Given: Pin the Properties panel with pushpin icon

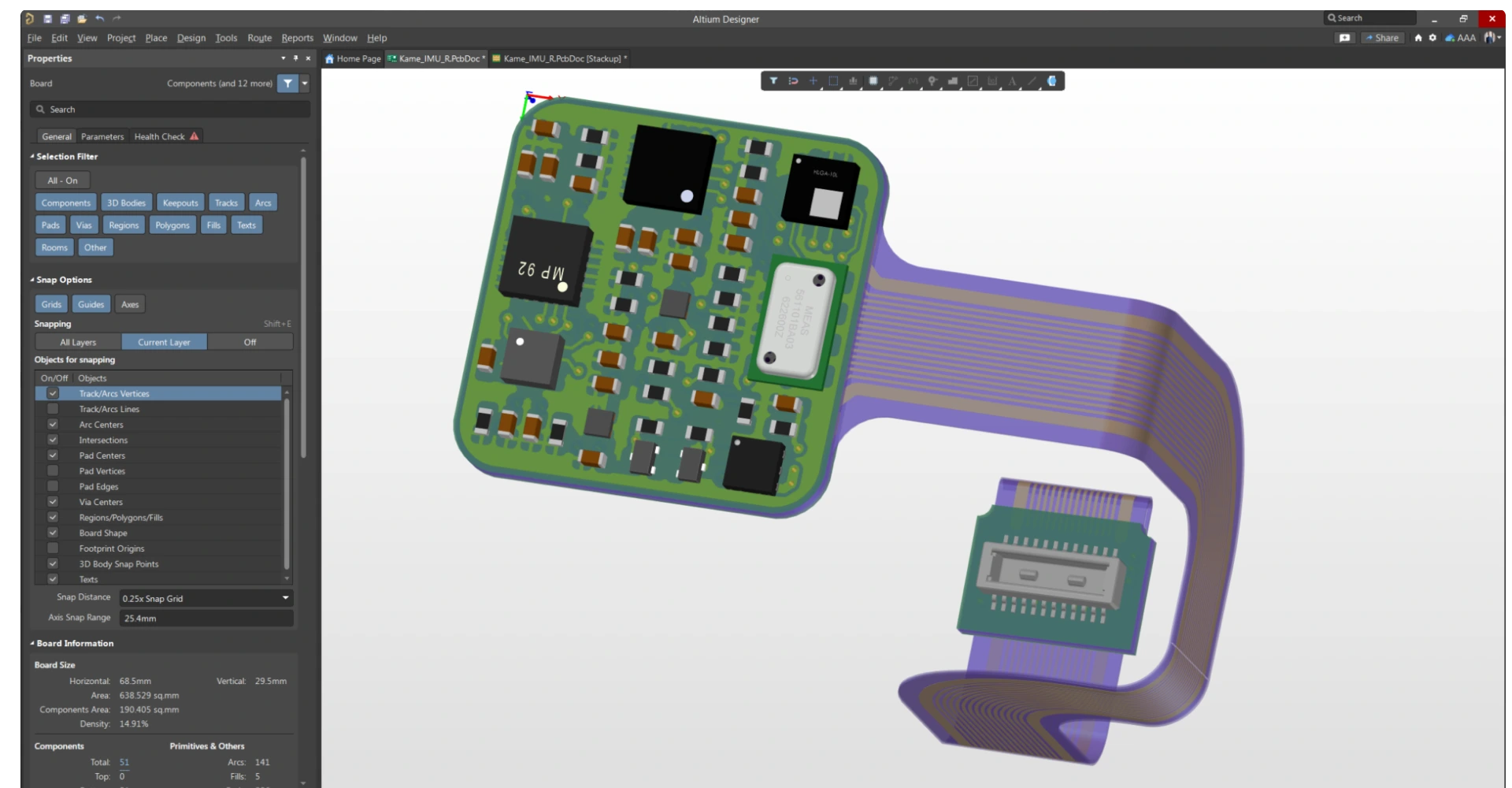Looking at the screenshot, I should pyautogui.click(x=295, y=58).
